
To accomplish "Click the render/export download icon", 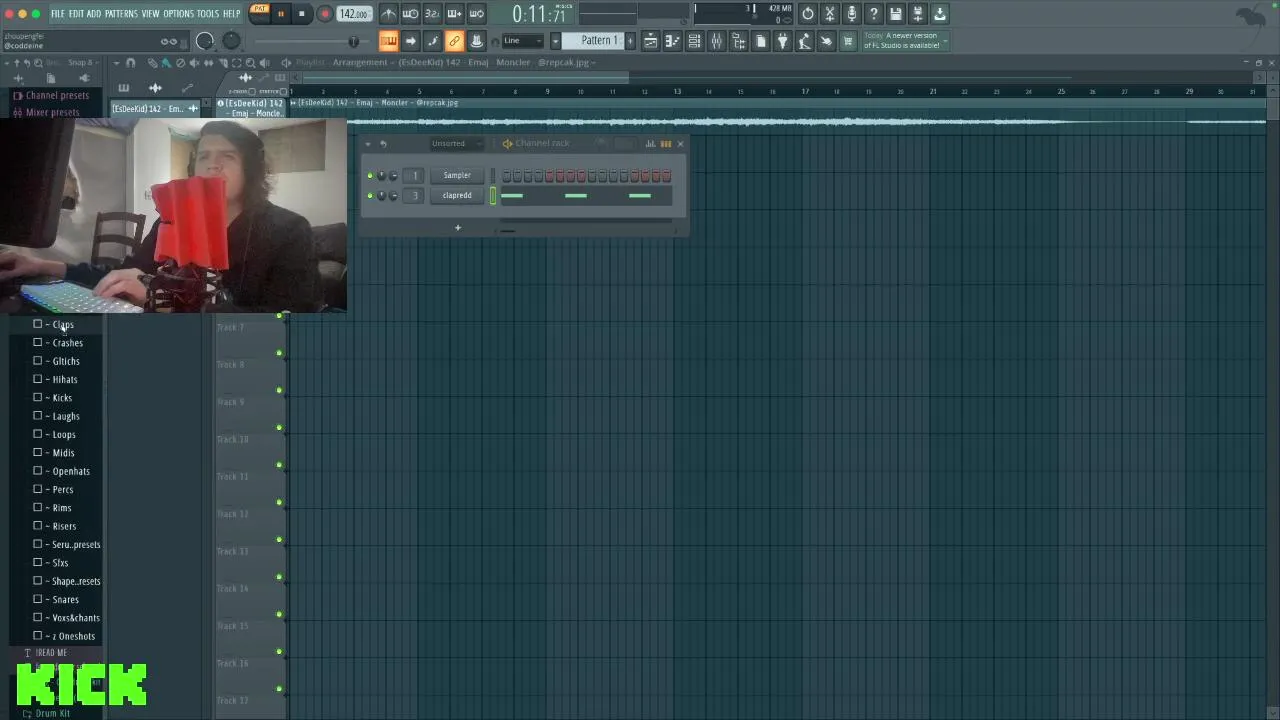I will coord(940,14).
